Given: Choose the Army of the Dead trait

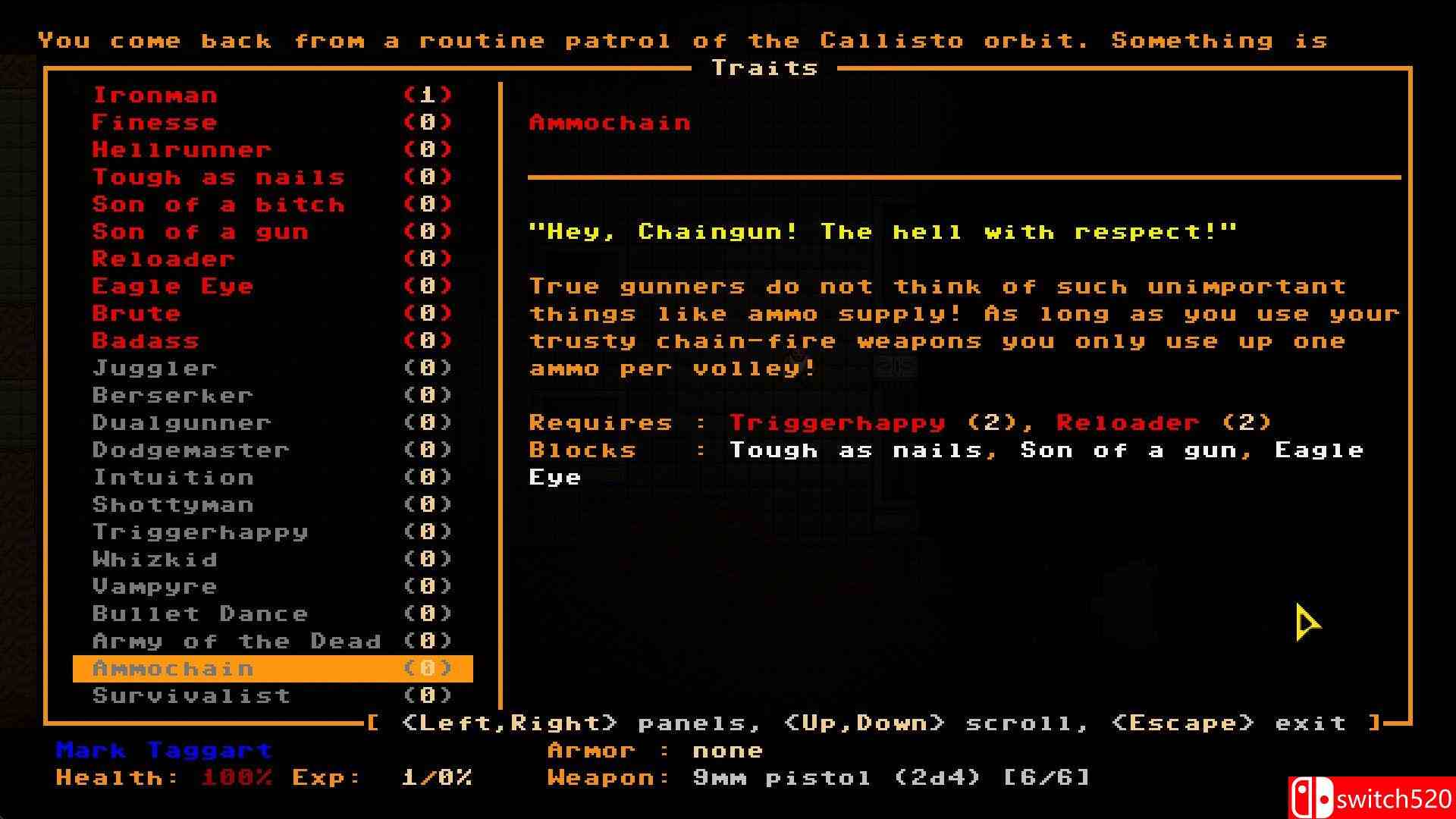Looking at the screenshot, I should [x=237, y=642].
